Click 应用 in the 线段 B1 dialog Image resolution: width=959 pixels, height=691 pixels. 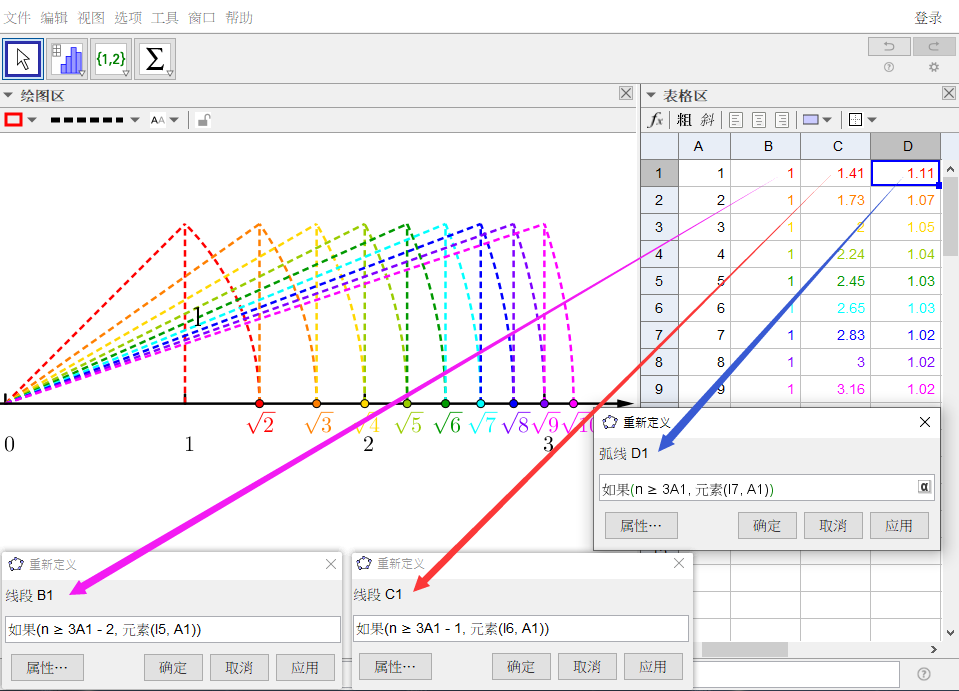click(x=305, y=667)
